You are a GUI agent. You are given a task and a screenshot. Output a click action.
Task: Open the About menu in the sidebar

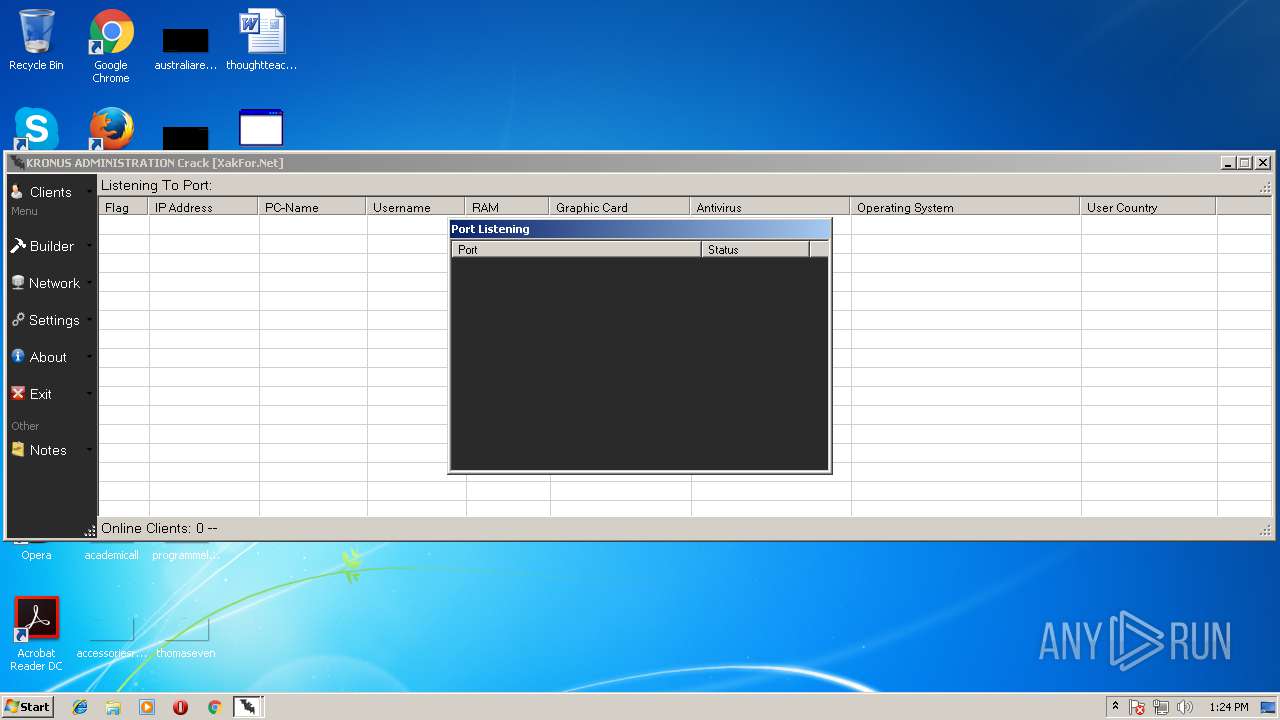(x=50, y=357)
